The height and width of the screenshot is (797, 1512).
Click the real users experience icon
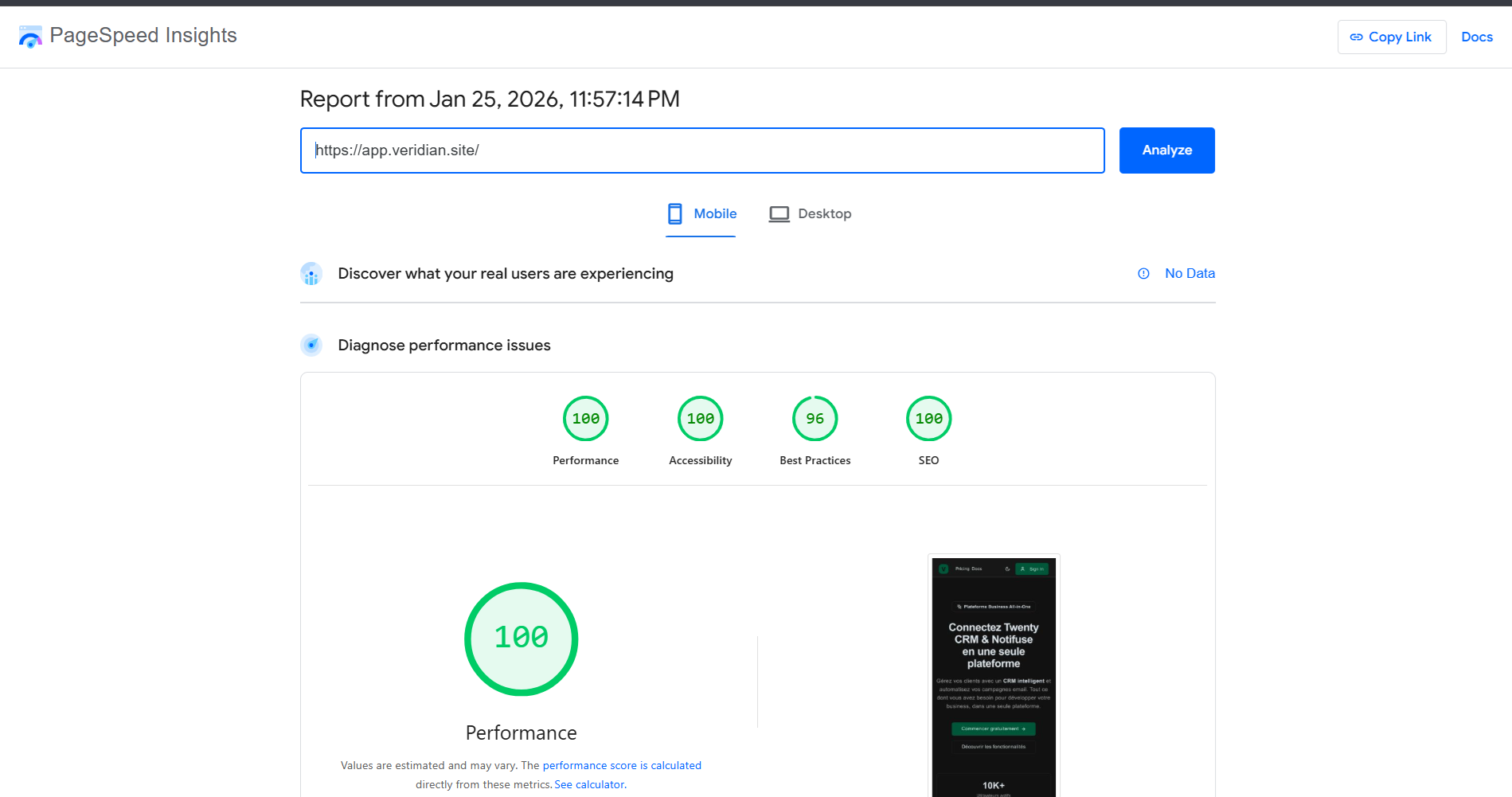pyautogui.click(x=311, y=274)
